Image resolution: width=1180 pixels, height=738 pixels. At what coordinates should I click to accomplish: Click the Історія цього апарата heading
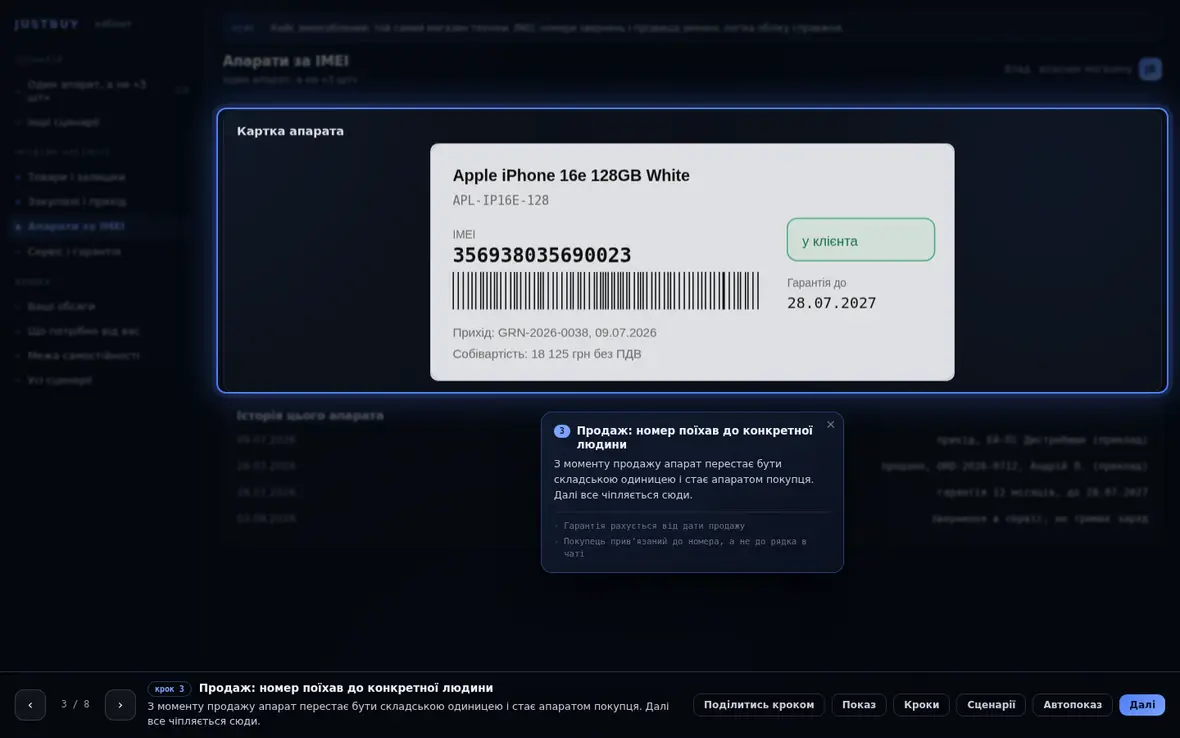coord(310,415)
